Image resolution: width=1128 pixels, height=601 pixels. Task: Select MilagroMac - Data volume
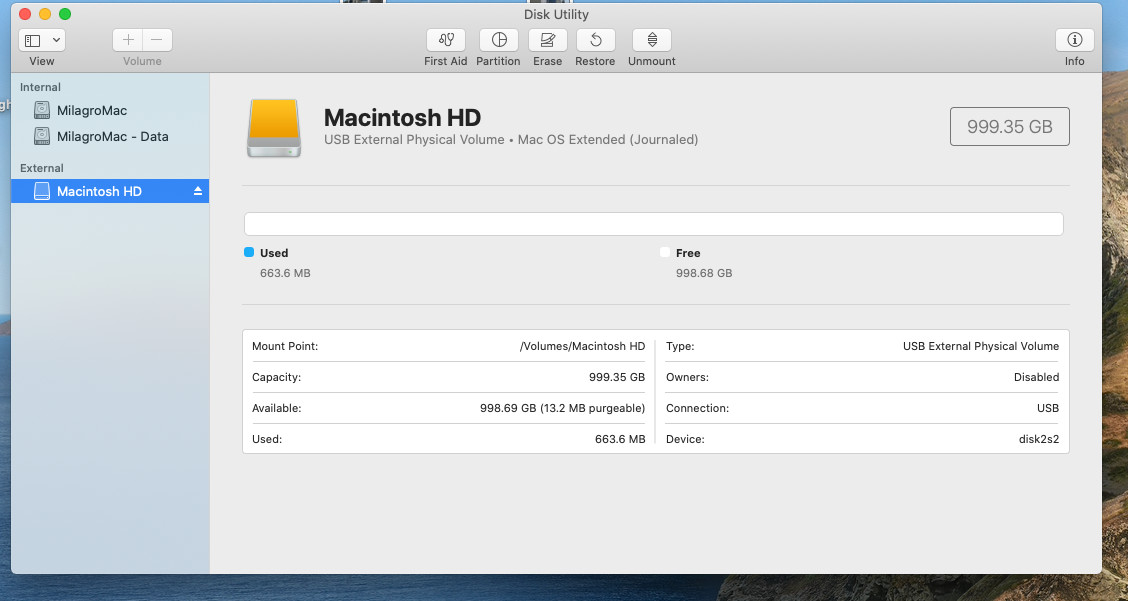[110, 137]
